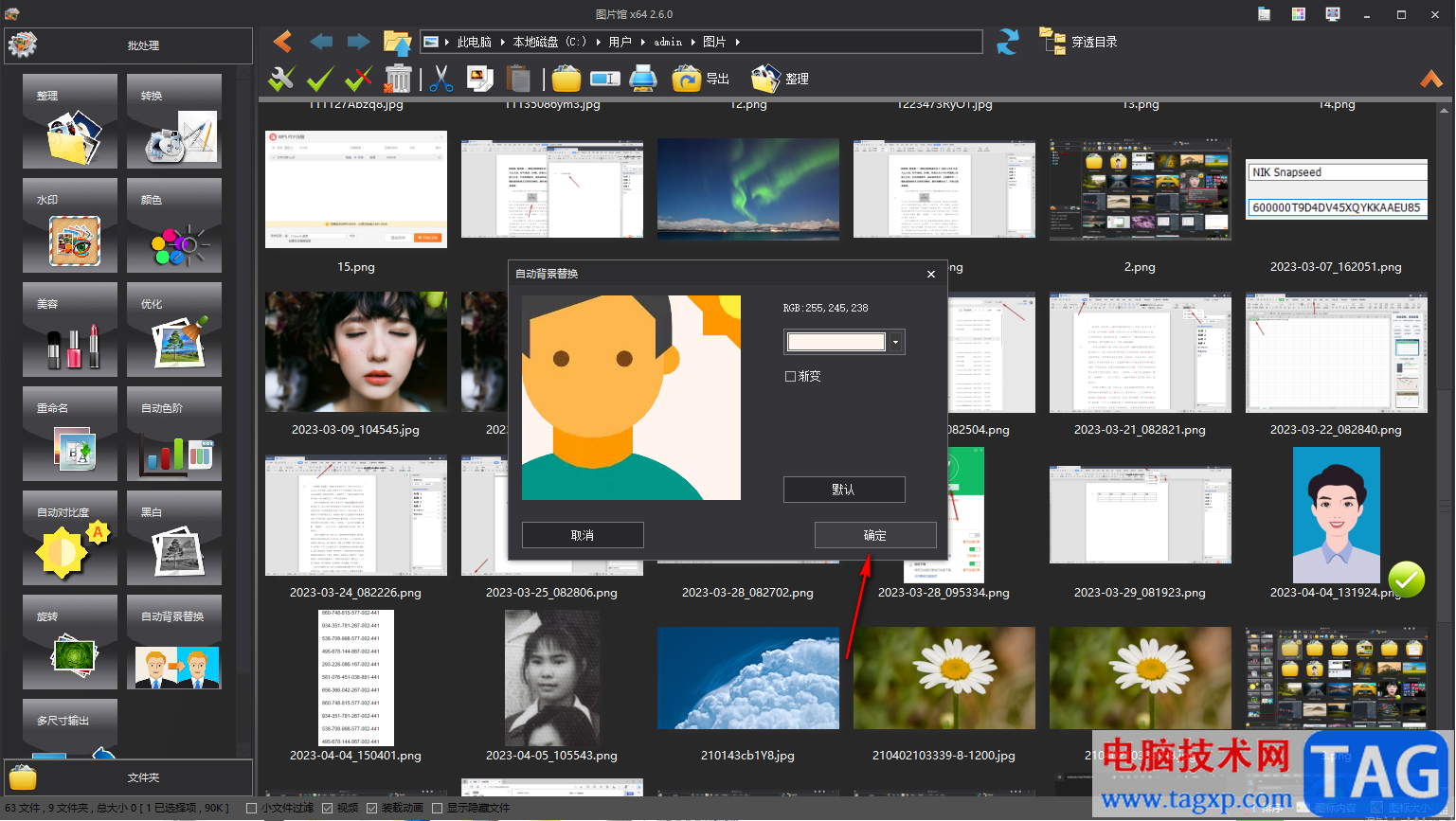Select the aurora photo thumbnail
Viewport: 1456px width, 821px height.
[748, 189]
